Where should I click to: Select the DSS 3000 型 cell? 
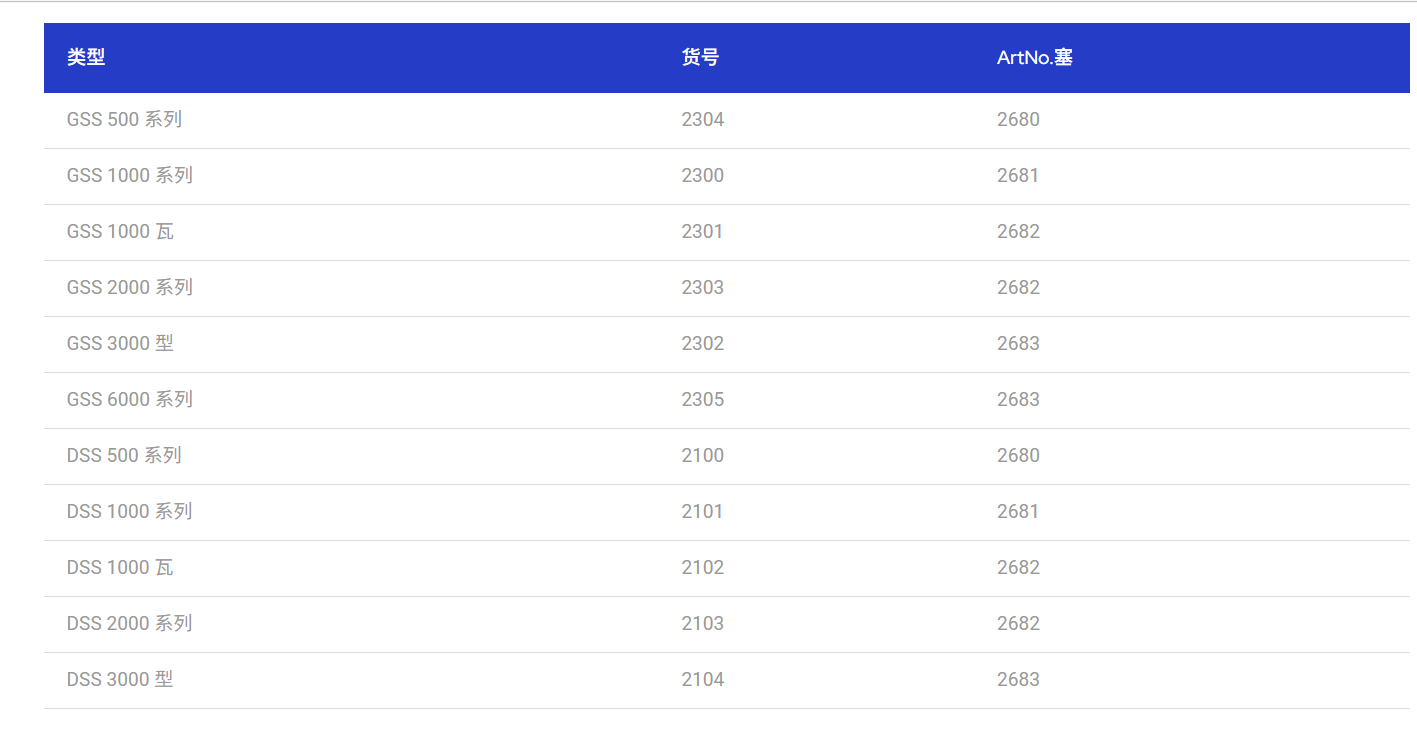click(120, 680)
